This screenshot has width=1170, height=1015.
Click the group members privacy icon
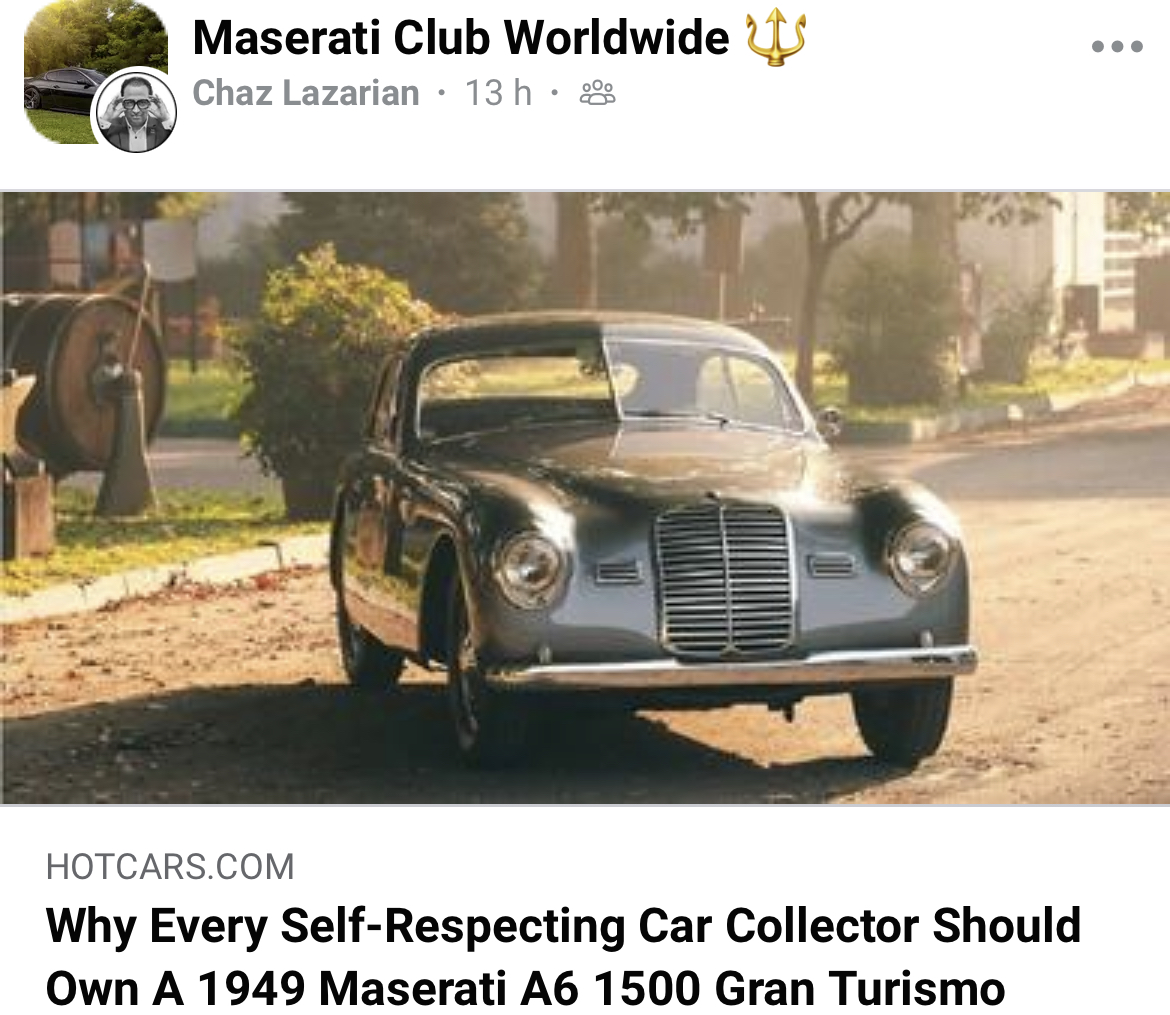point(598,94)
